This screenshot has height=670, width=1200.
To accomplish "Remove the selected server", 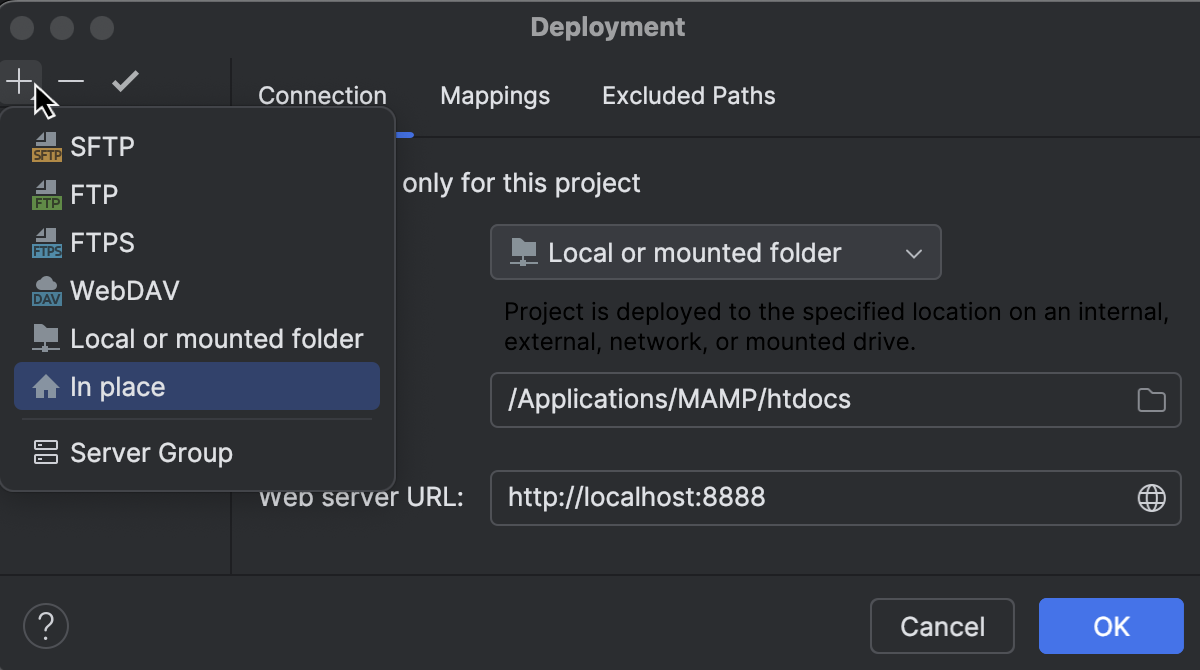I will pos(70,80).
